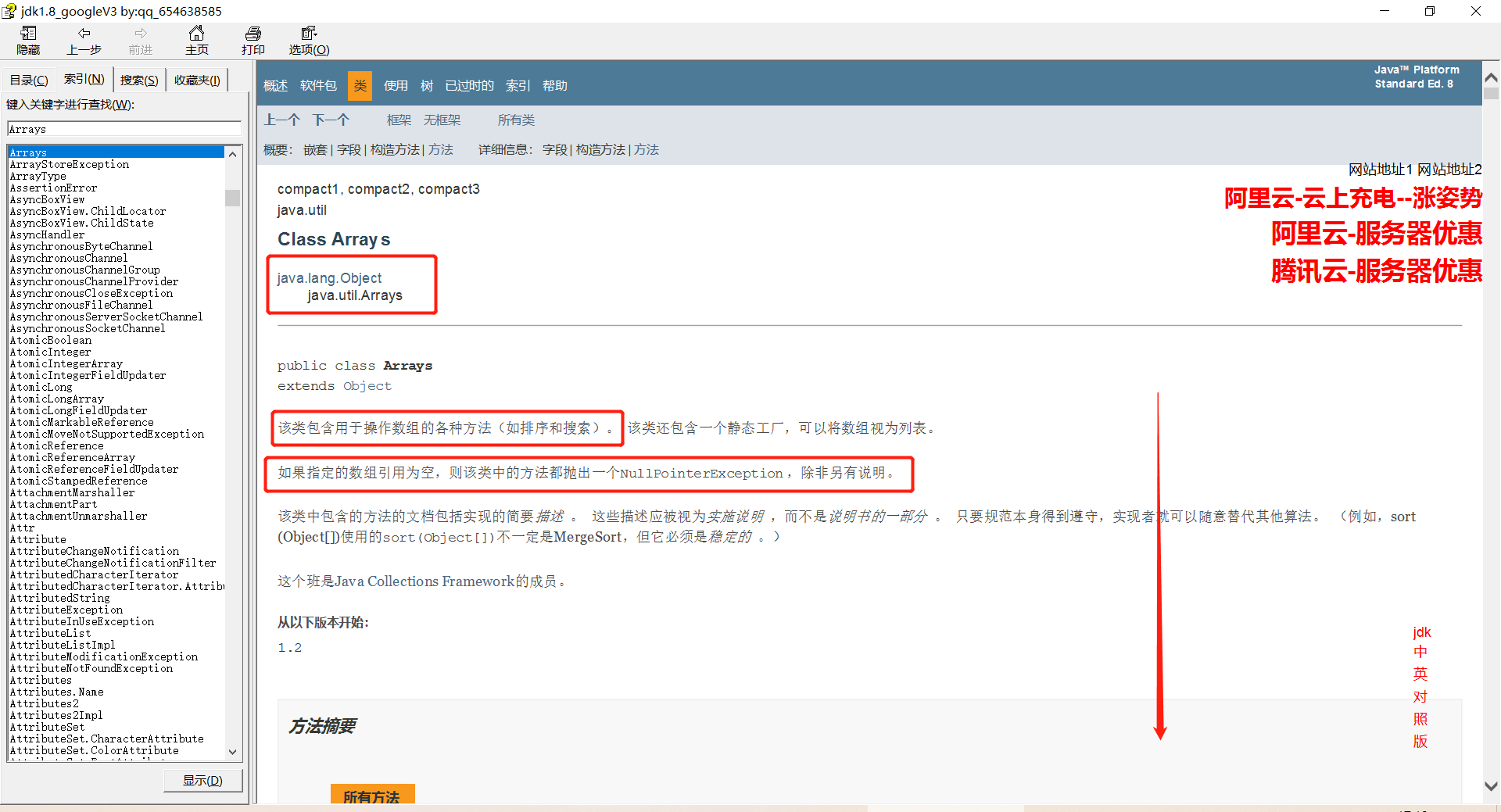Viewport: 1501px width, 812px height.
Task: Select AssertionError in the index list
Action: click(54, 188)
